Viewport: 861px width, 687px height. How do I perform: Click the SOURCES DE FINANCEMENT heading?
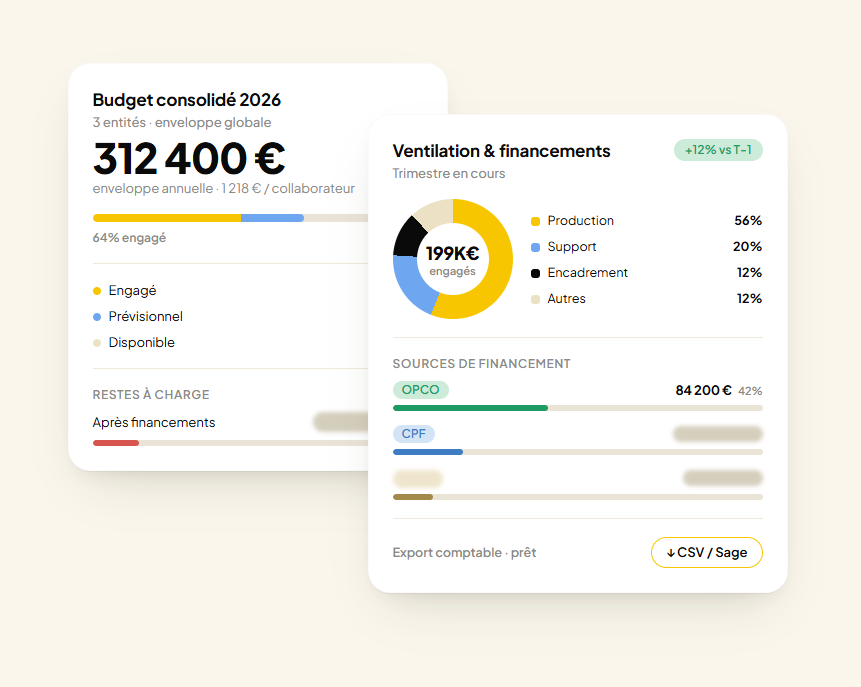482,364
